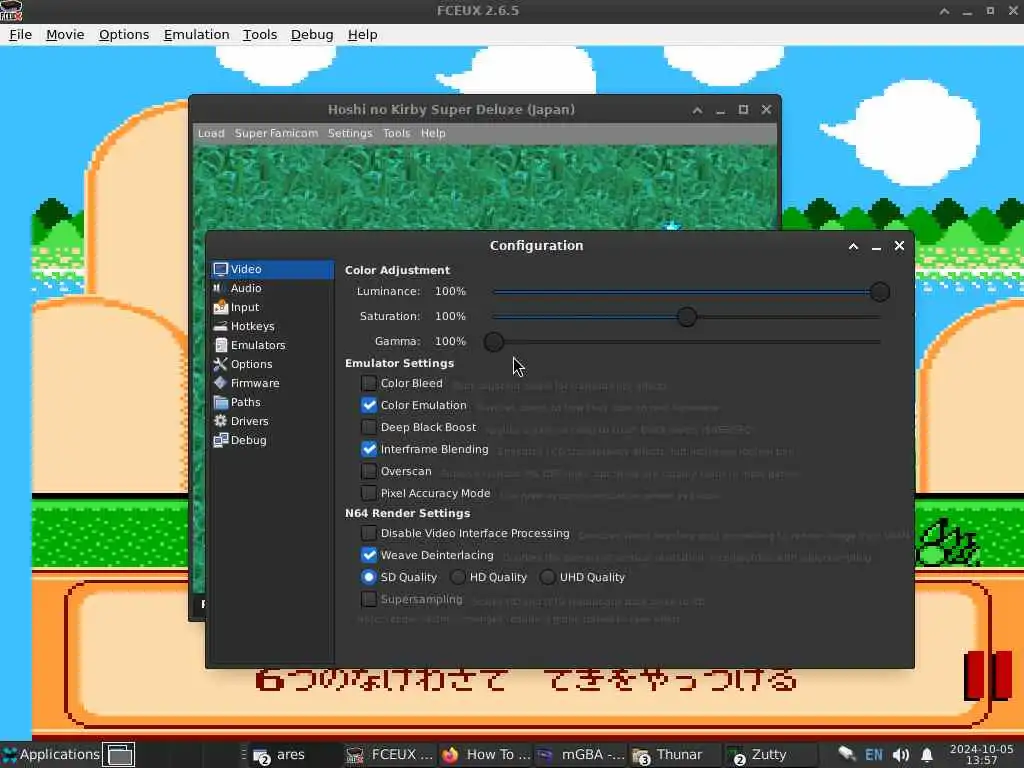Select the HD Quality radio button

(x=458, y=577)
